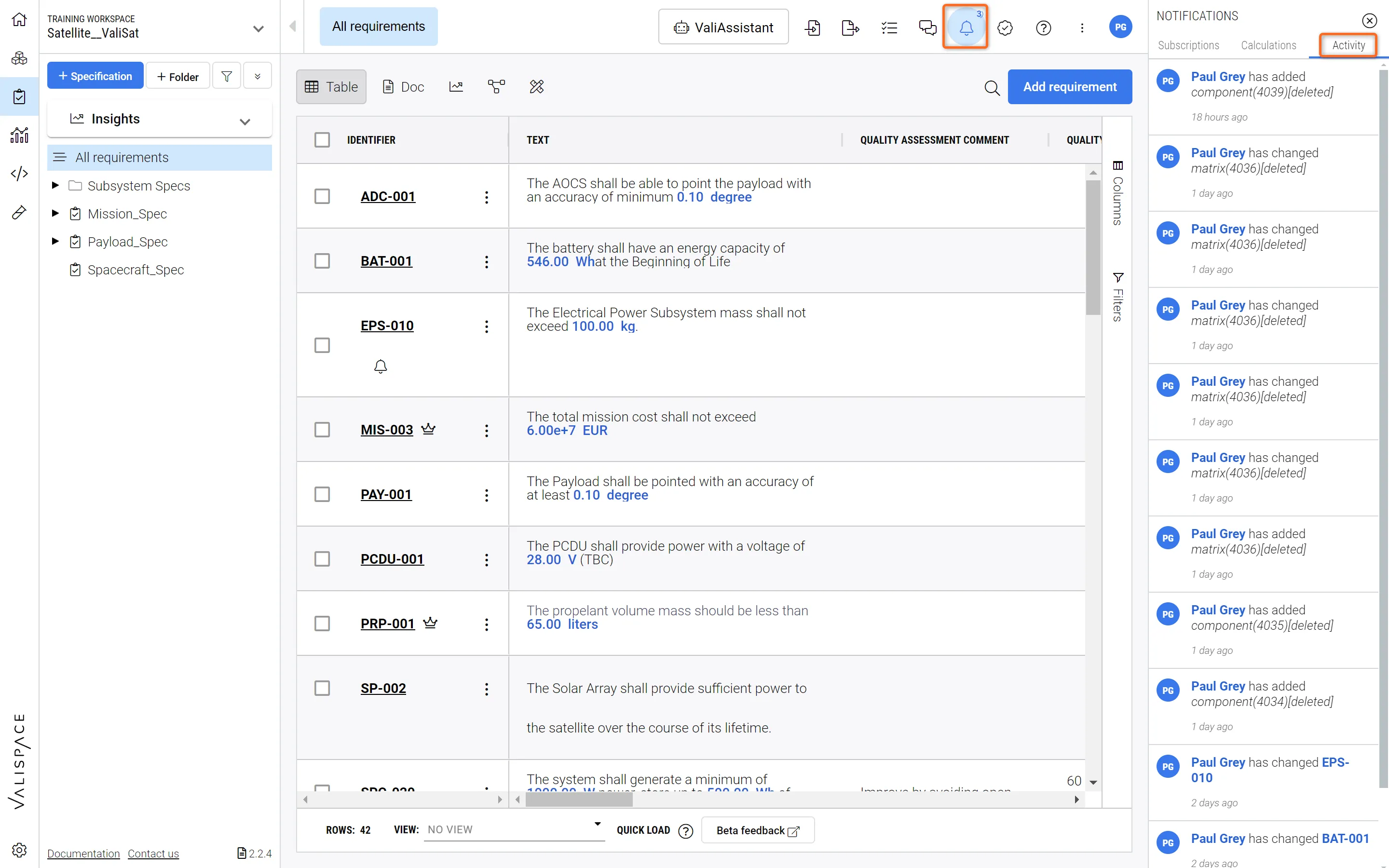Image resolution: width=1389 pixels, height=868 pixels.
Task: Click the search magnifier icon
Action: [x=992, y=87]
